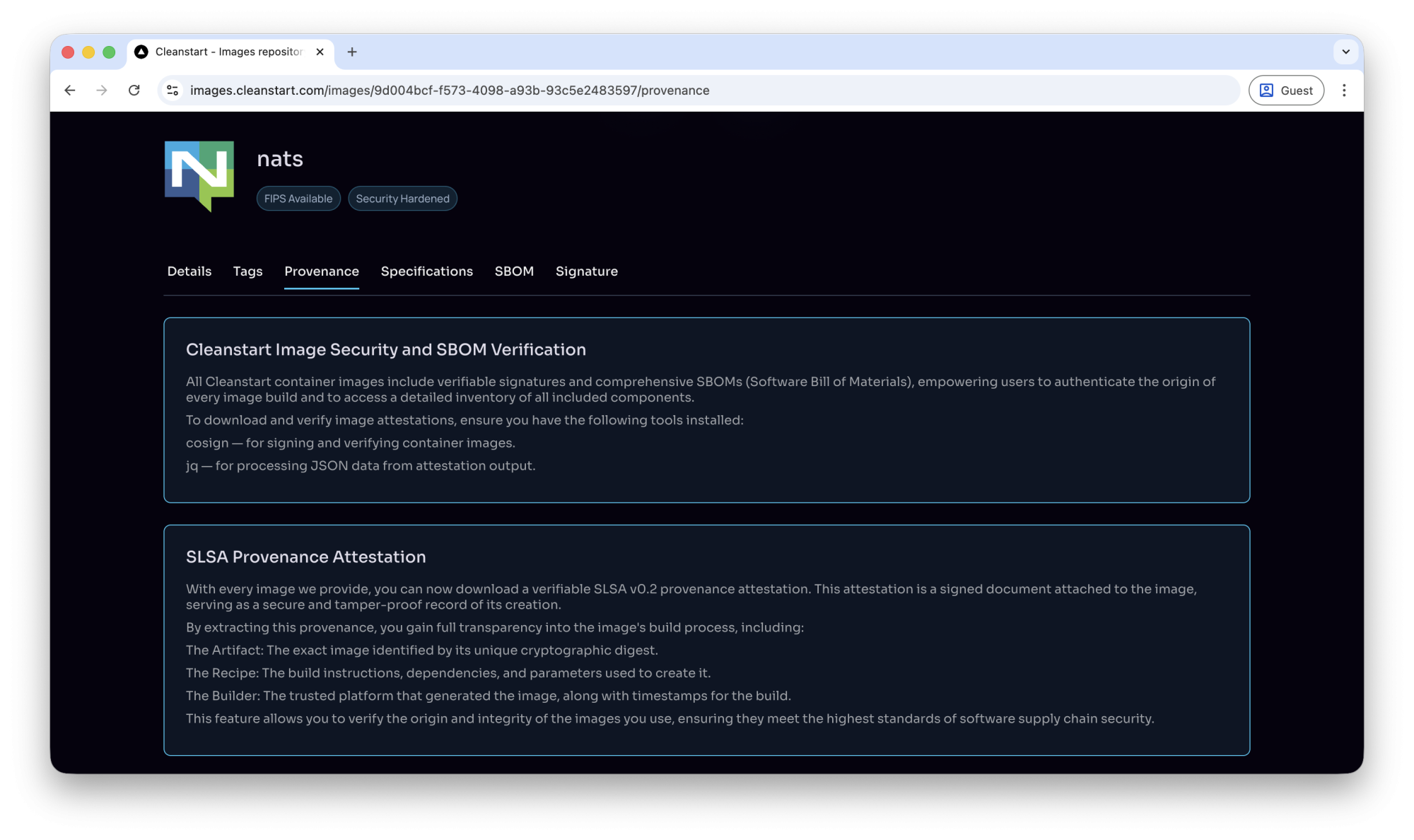Click the 'All Cleanstart container images include' paragraph
The width and height of the screenshot is (1414, 840).
[701, 390]
